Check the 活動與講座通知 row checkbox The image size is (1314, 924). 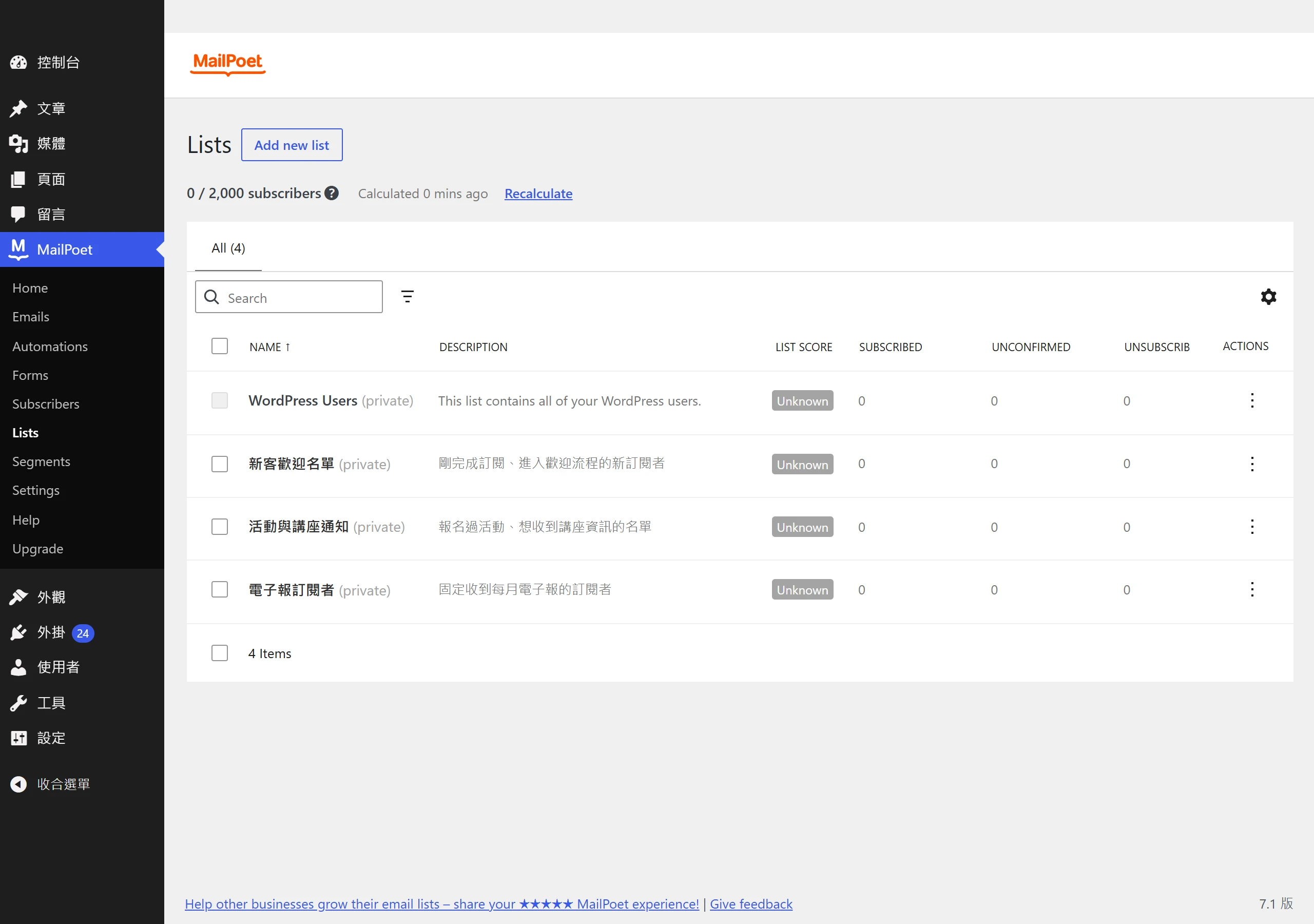click(x=220, y=527)
